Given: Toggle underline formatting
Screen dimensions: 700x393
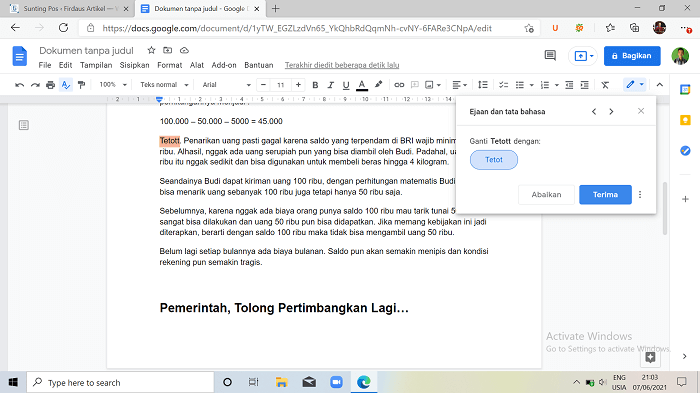Looking at the screenshot, I should 346,85.
